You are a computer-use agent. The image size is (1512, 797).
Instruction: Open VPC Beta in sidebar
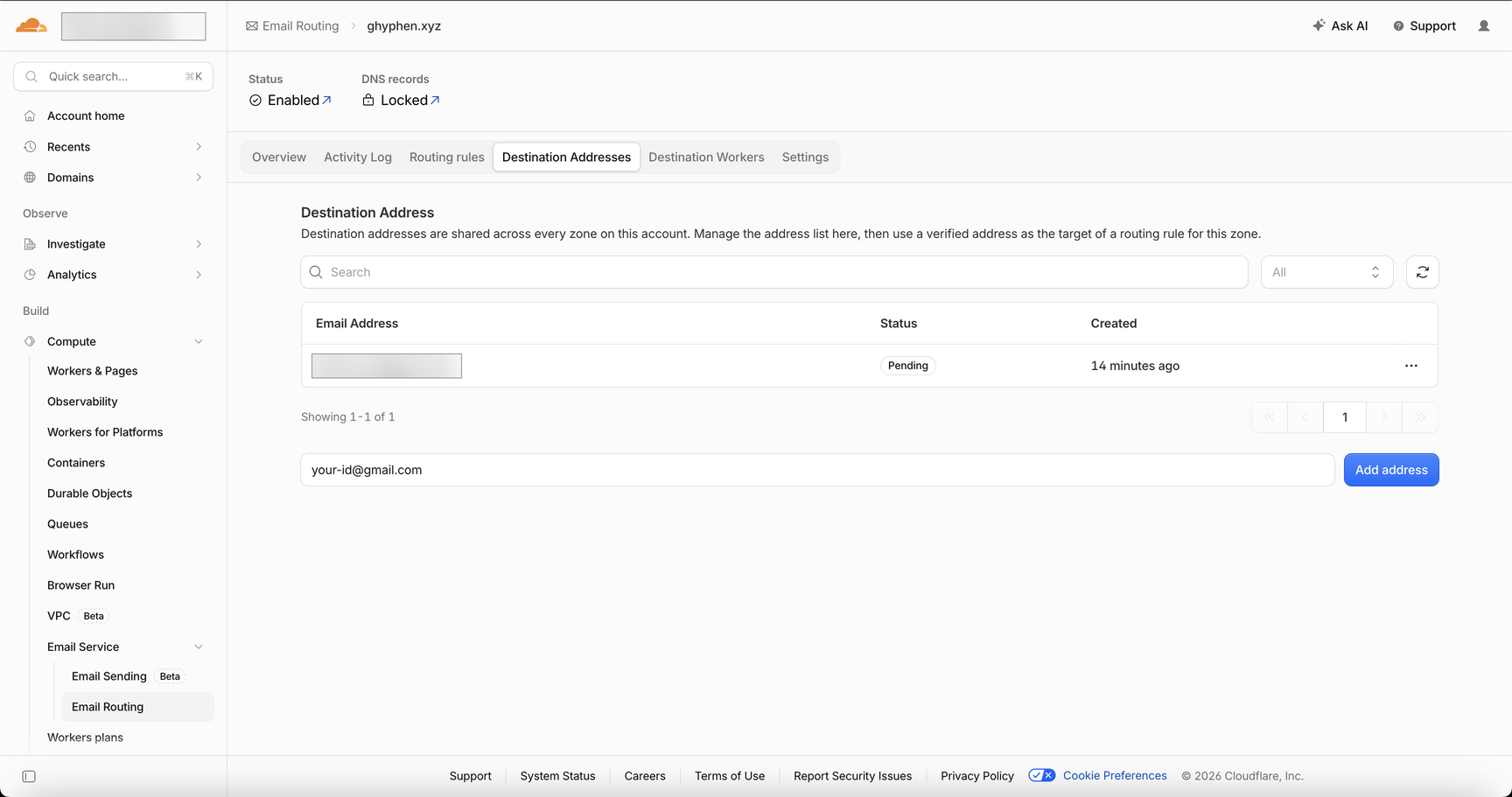coord(76,616)
